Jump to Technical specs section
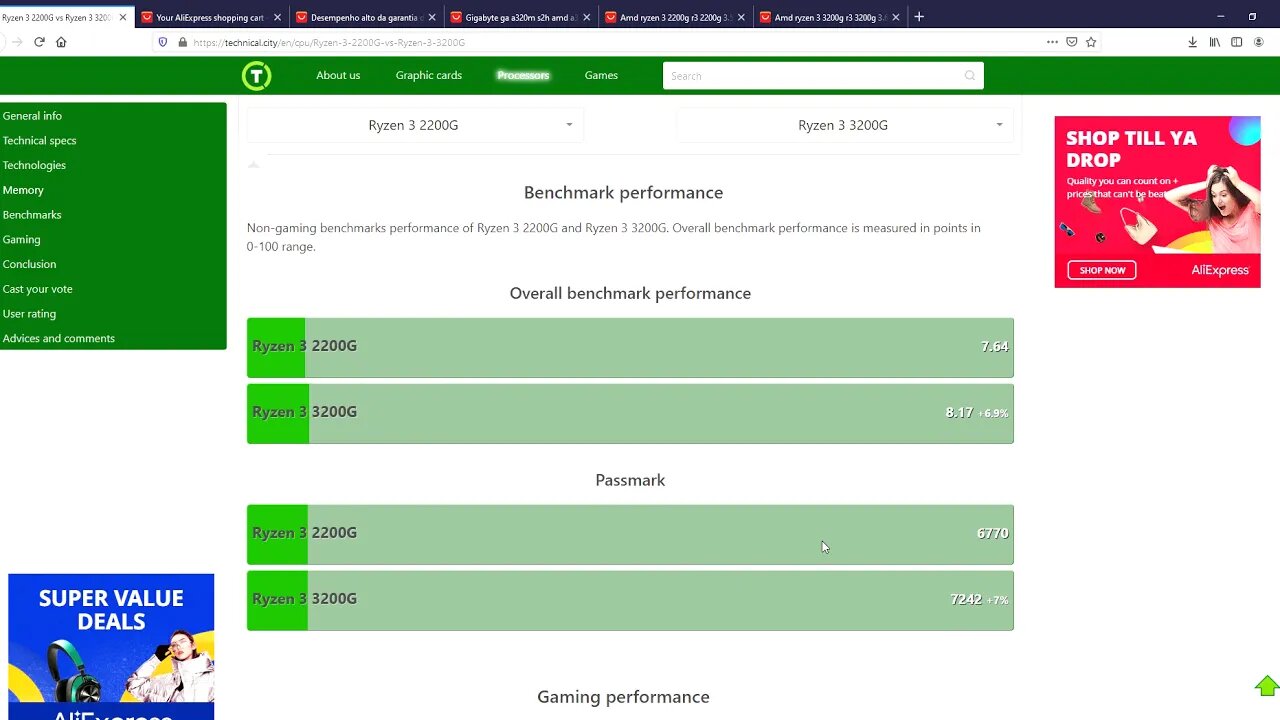This screenshot has width=1280, height=720. coord(39,141)
